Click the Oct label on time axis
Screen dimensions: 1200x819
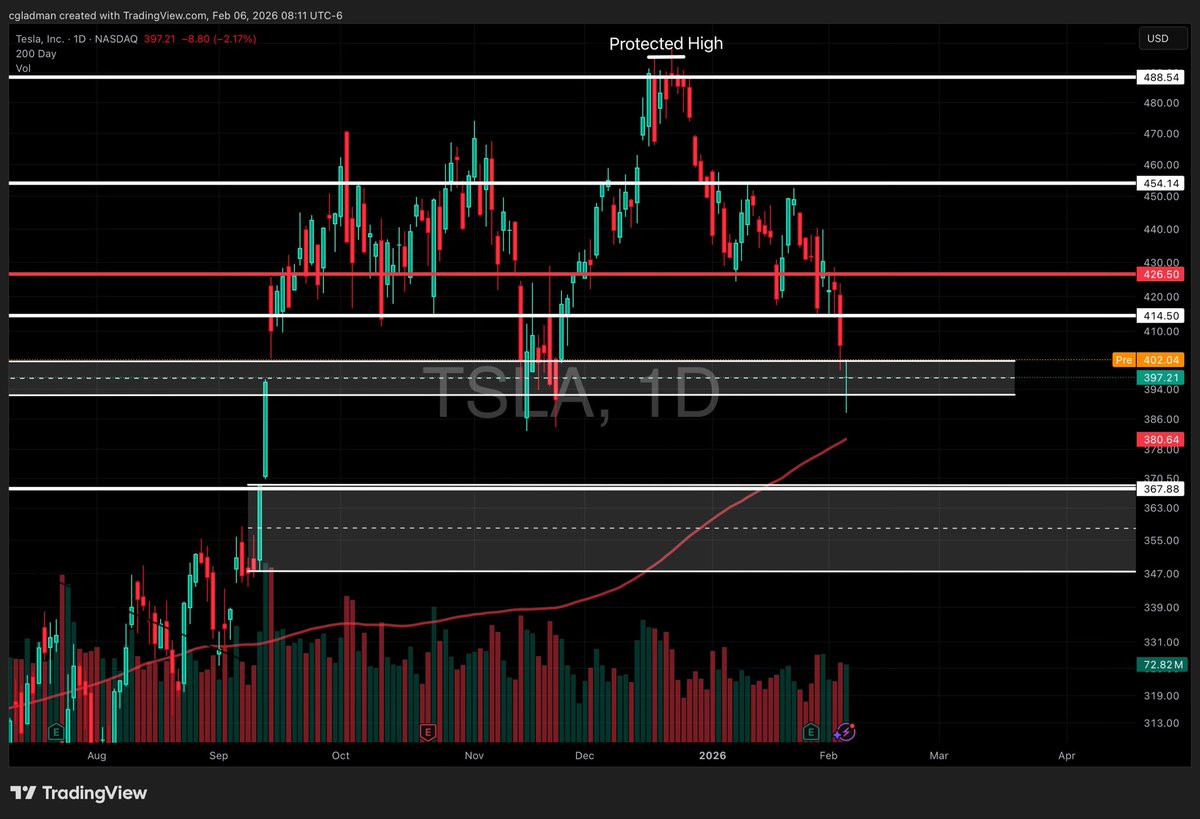click(x=341, y=755)
